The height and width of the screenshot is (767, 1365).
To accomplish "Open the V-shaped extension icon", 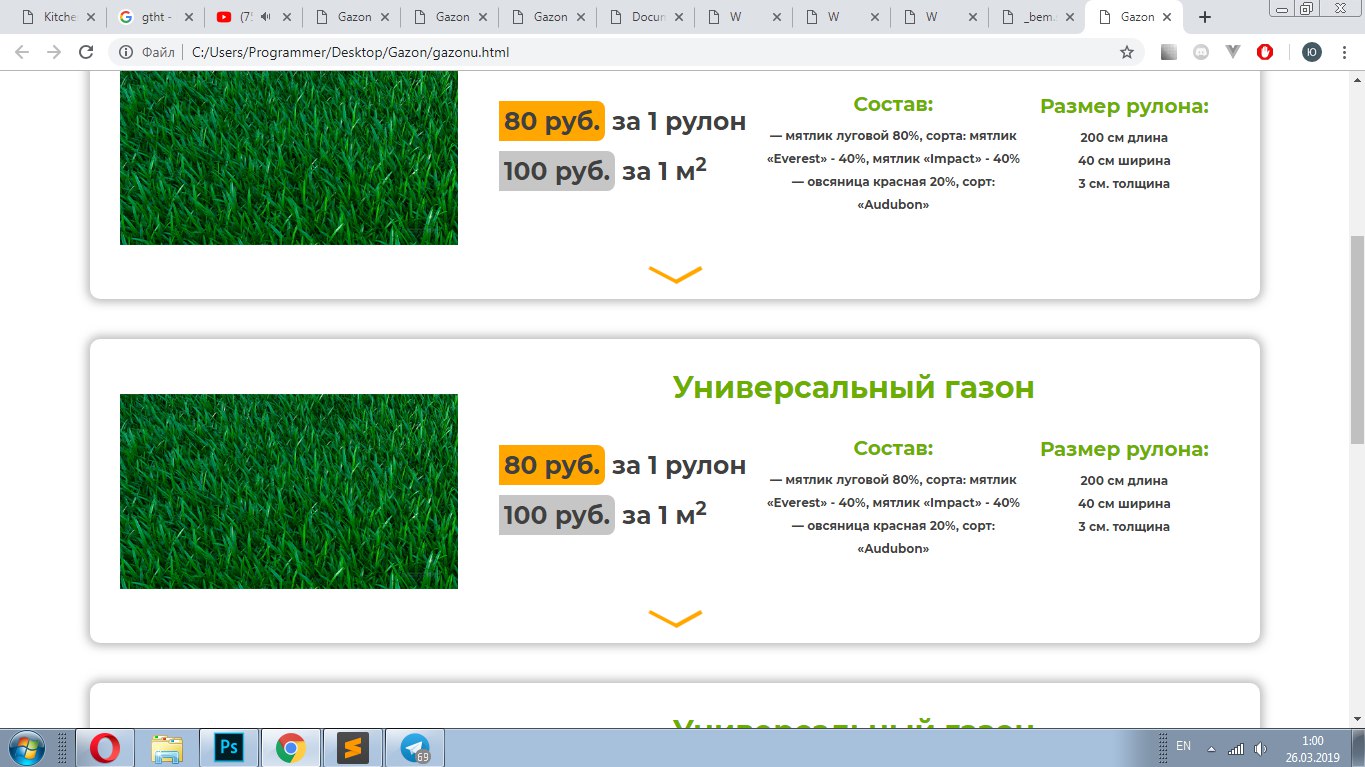I will coord(1233,52).
